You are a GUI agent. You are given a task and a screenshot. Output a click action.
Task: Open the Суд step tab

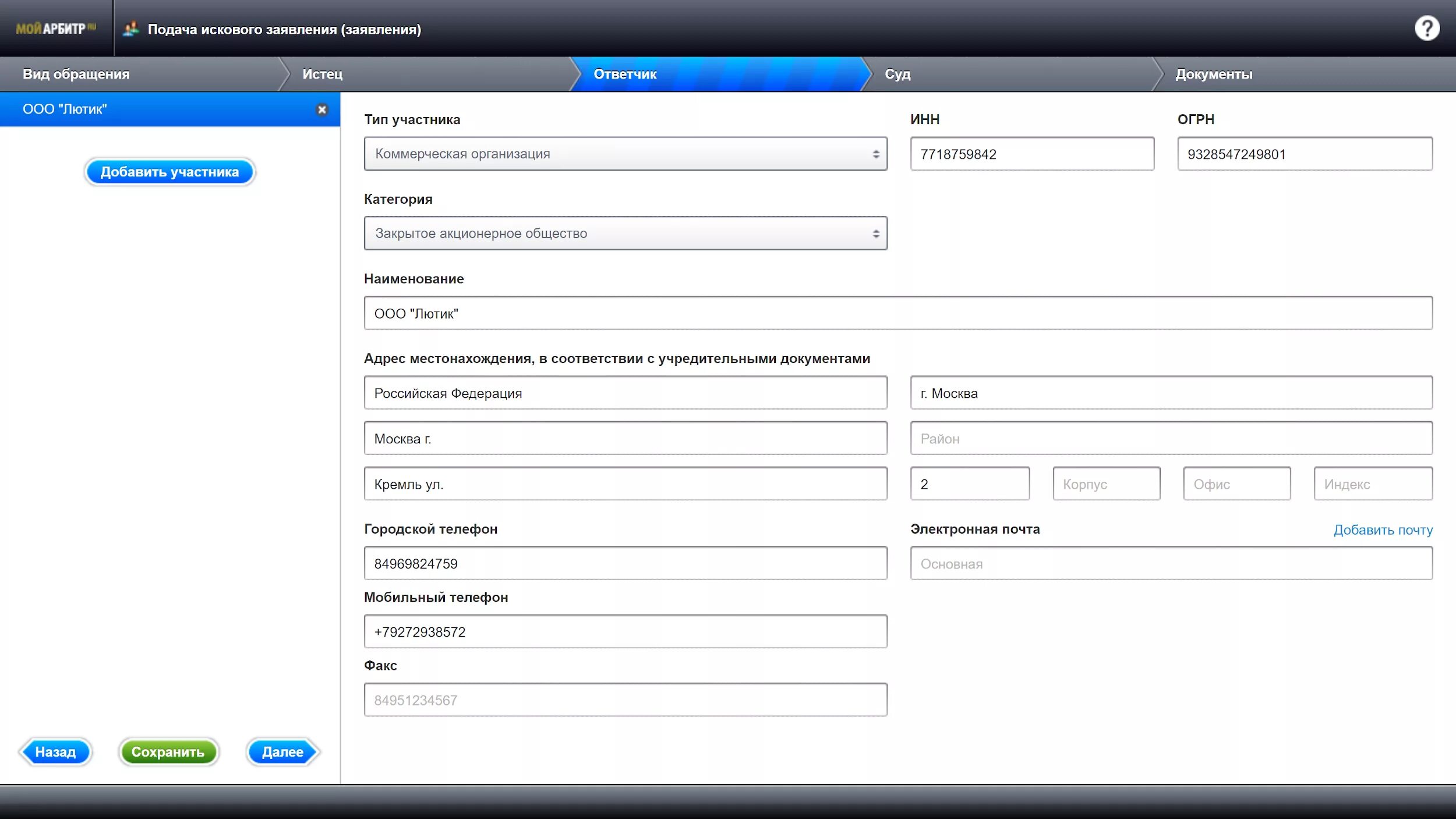[x=897, y=74]
